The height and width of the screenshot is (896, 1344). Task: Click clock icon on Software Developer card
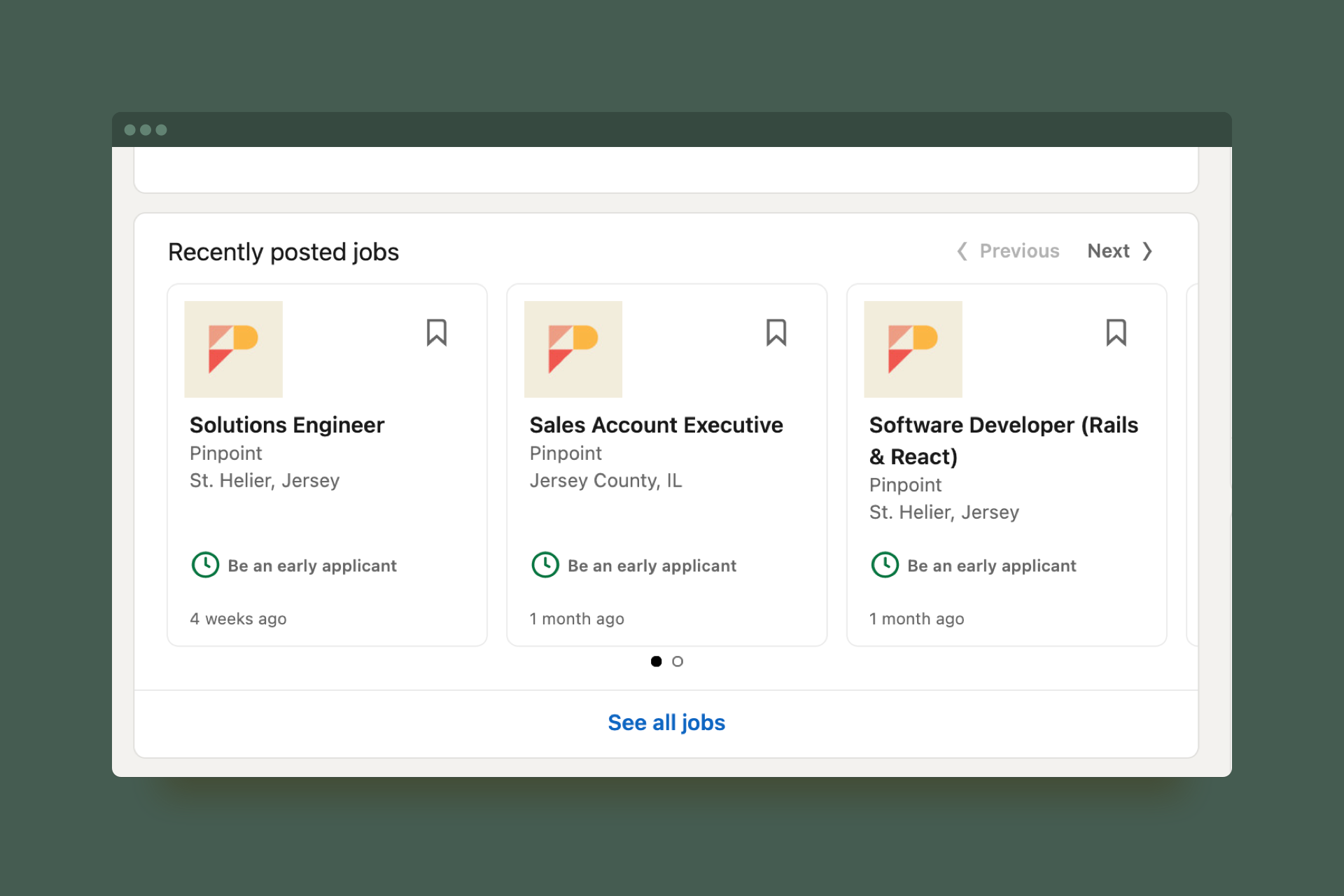(x=885, y=565)
